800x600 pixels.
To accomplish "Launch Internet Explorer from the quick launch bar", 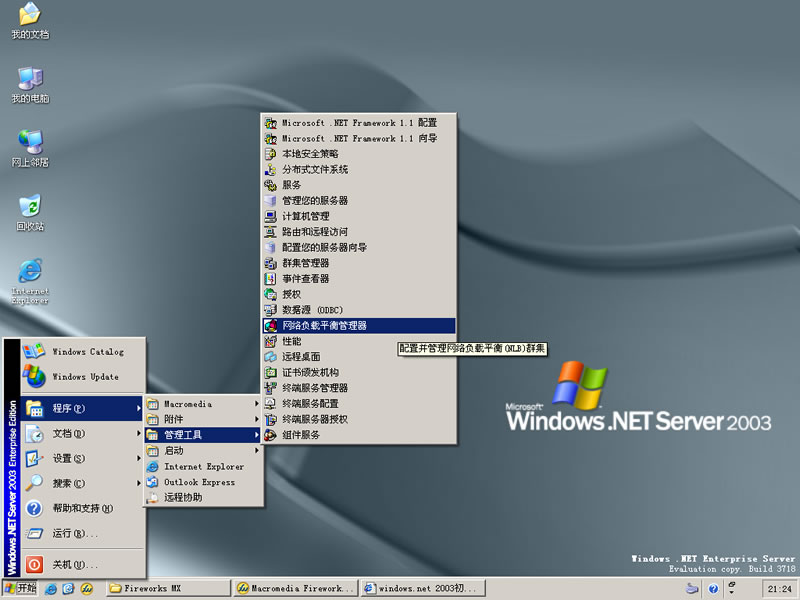I will [x=51, y=589].
